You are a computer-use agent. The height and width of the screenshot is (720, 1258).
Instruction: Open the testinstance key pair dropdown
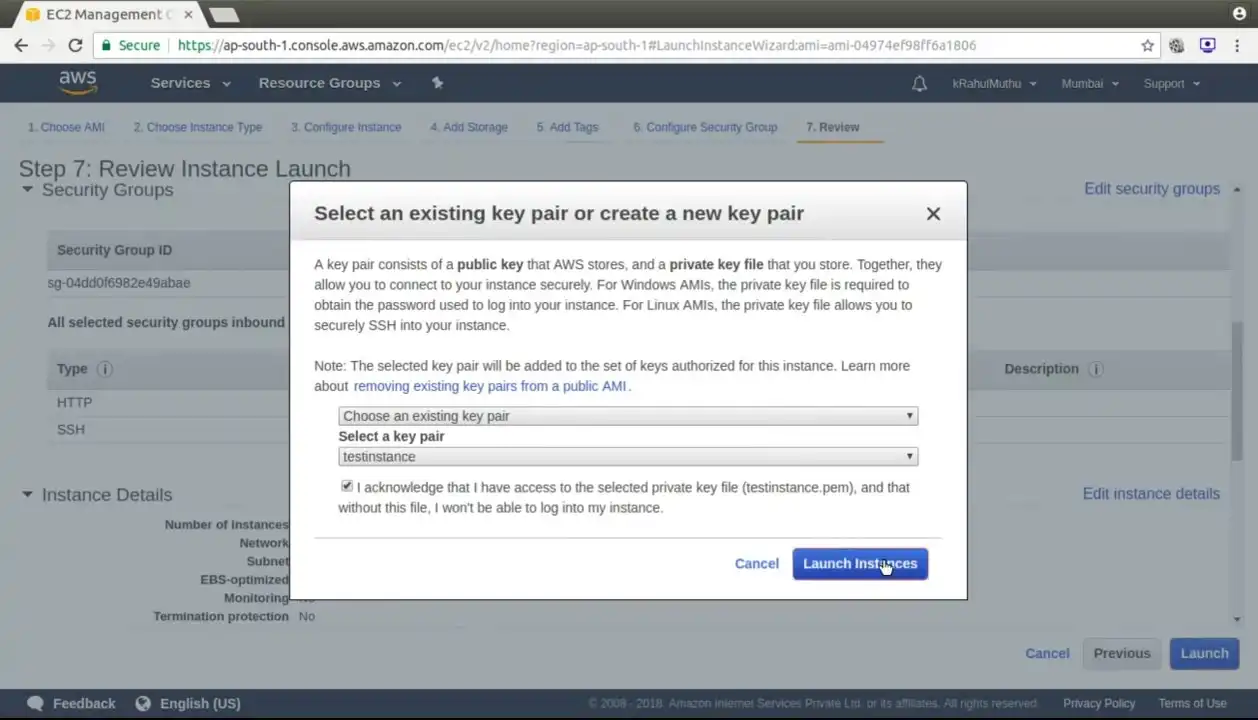point(628,456)
